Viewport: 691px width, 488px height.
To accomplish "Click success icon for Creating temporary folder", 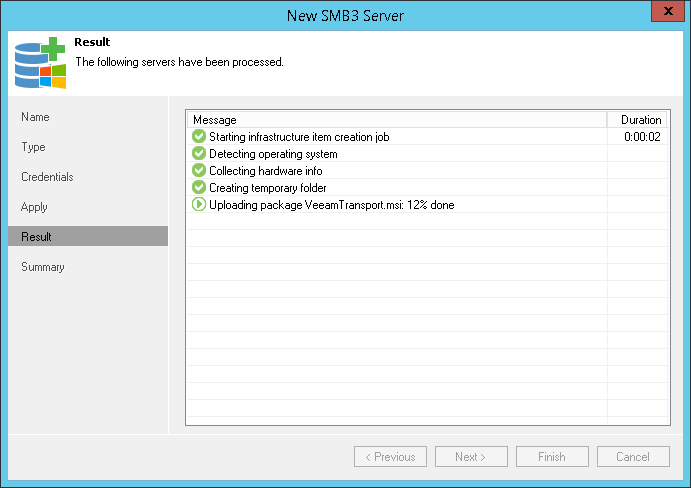I will [199, 188].
